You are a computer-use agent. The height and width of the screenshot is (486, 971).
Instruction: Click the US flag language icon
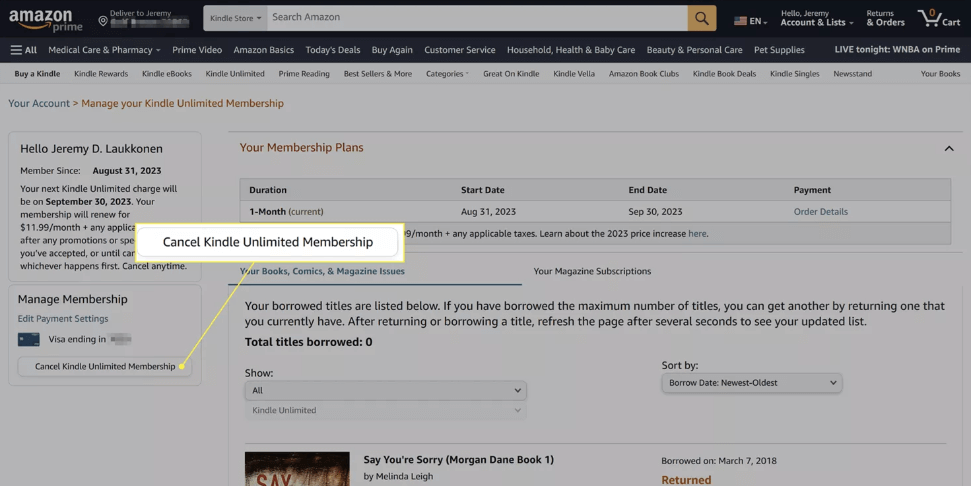(740, 20)
